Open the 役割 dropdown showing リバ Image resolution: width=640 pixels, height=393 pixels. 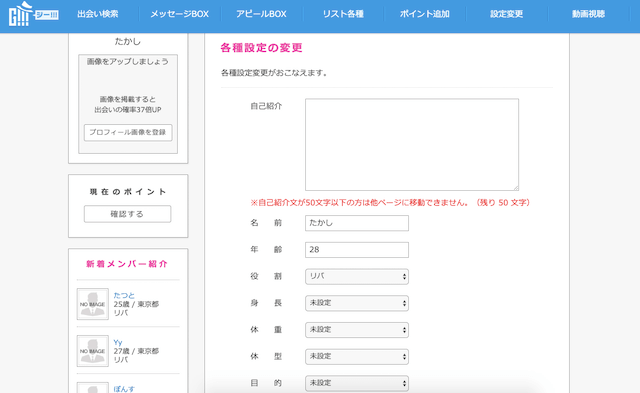[x=357, y=276]
